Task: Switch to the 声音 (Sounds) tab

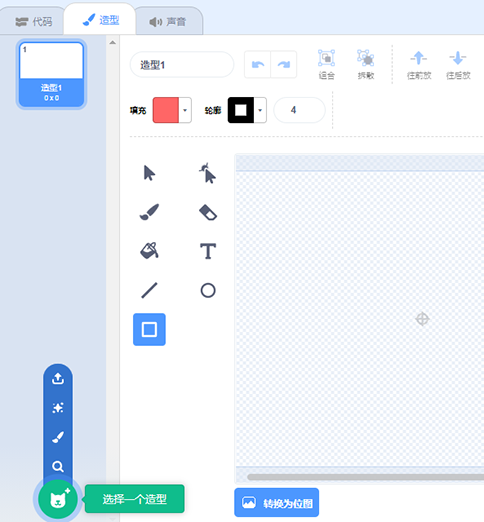Action: pyautogui.click(x=168, y=22)
